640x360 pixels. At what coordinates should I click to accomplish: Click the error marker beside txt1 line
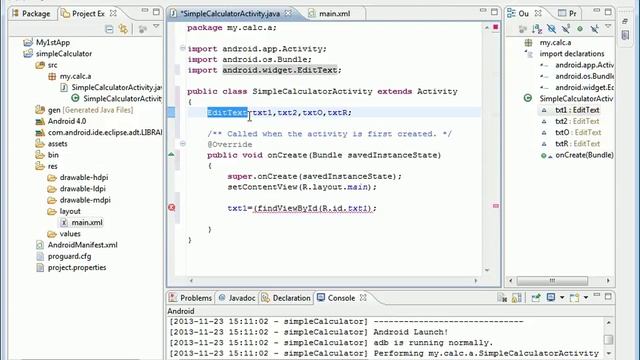[x=172, y=207]
